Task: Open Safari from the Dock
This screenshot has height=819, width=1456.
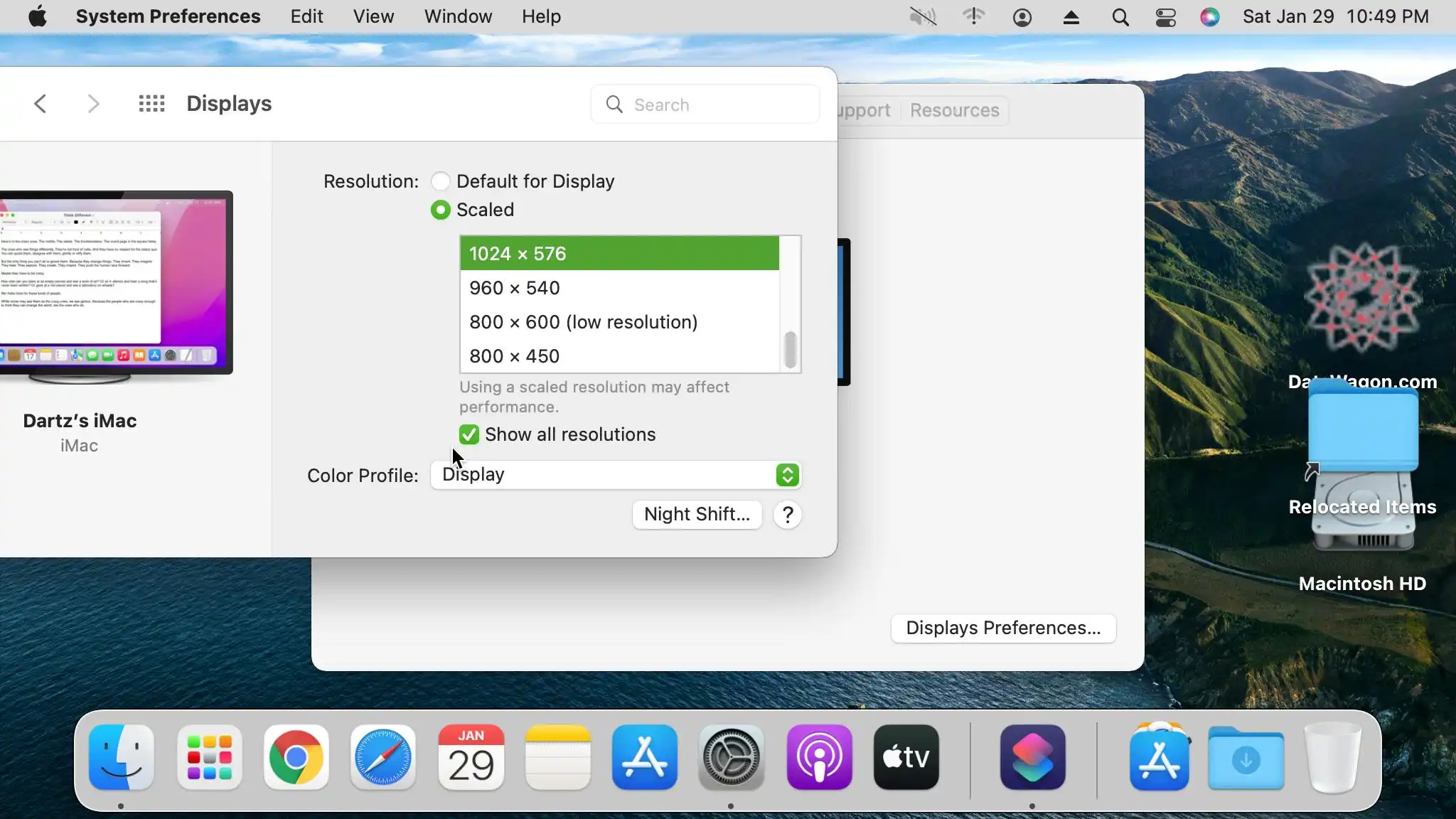Action: [383, 757]
